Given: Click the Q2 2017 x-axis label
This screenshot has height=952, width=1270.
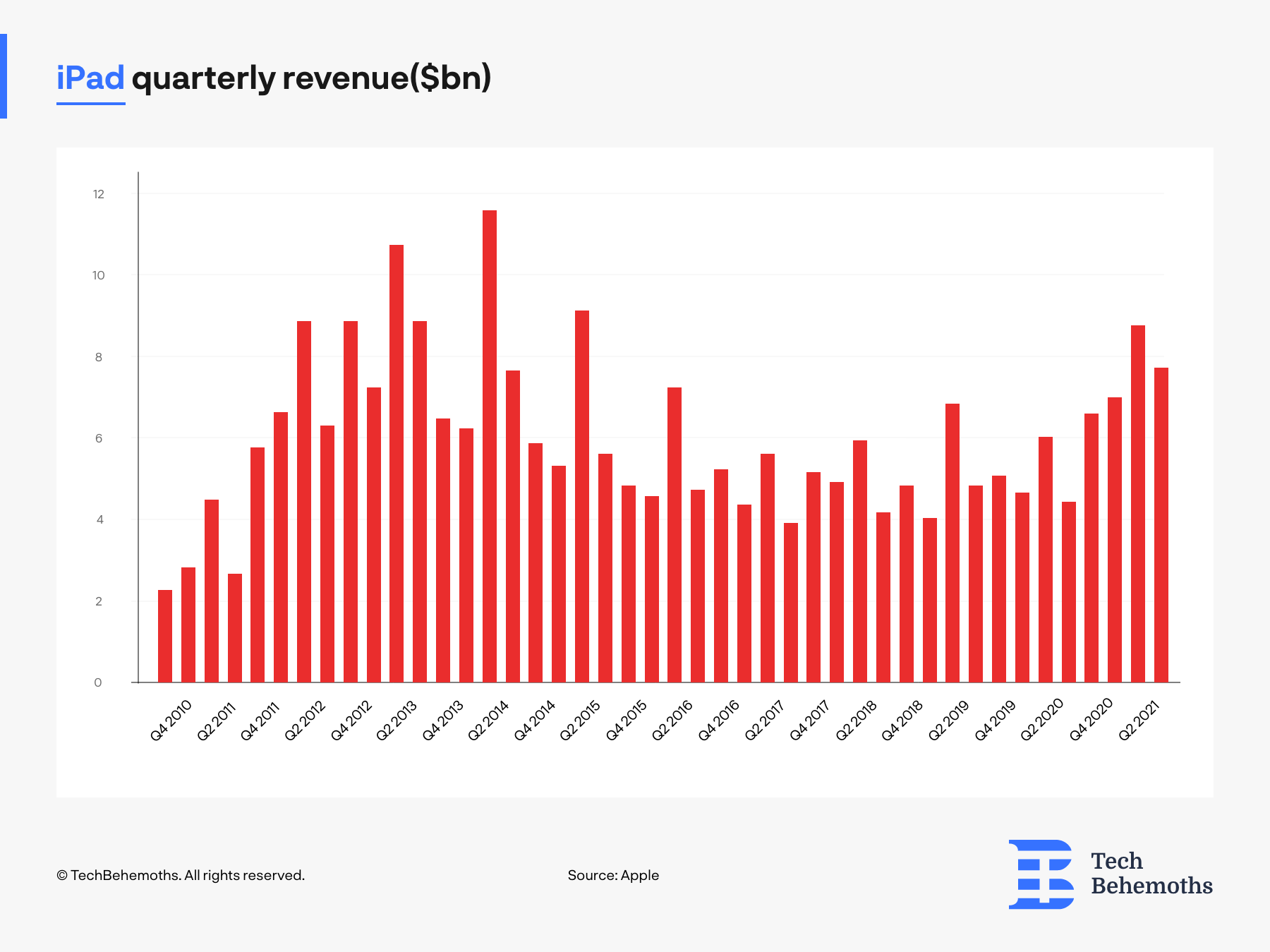Looking at the screenshot, I should (765, 721).
